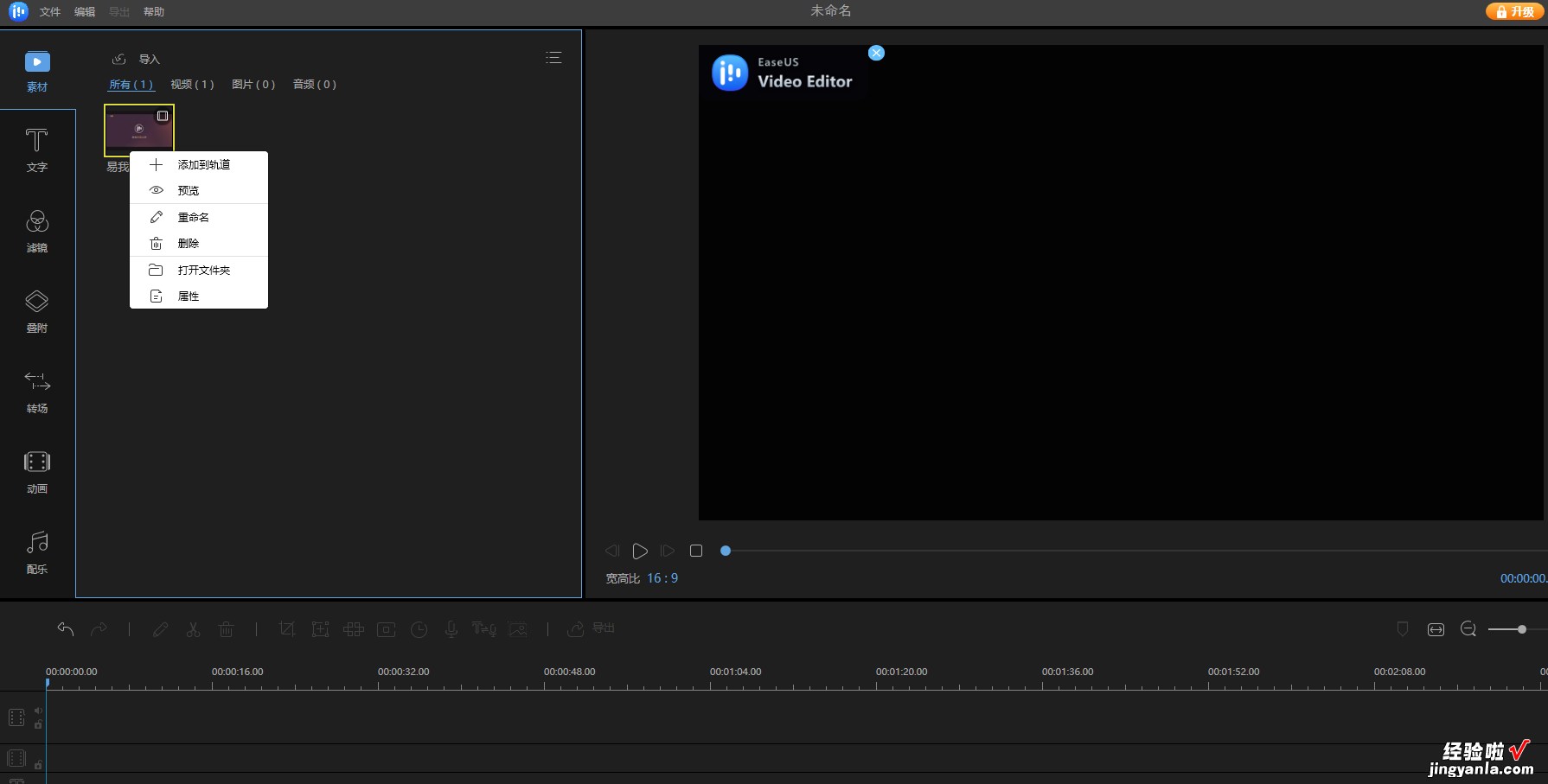This screenshot has width=1548, height=784.
Task: Click the next frame button
Action: coord(668,551)
